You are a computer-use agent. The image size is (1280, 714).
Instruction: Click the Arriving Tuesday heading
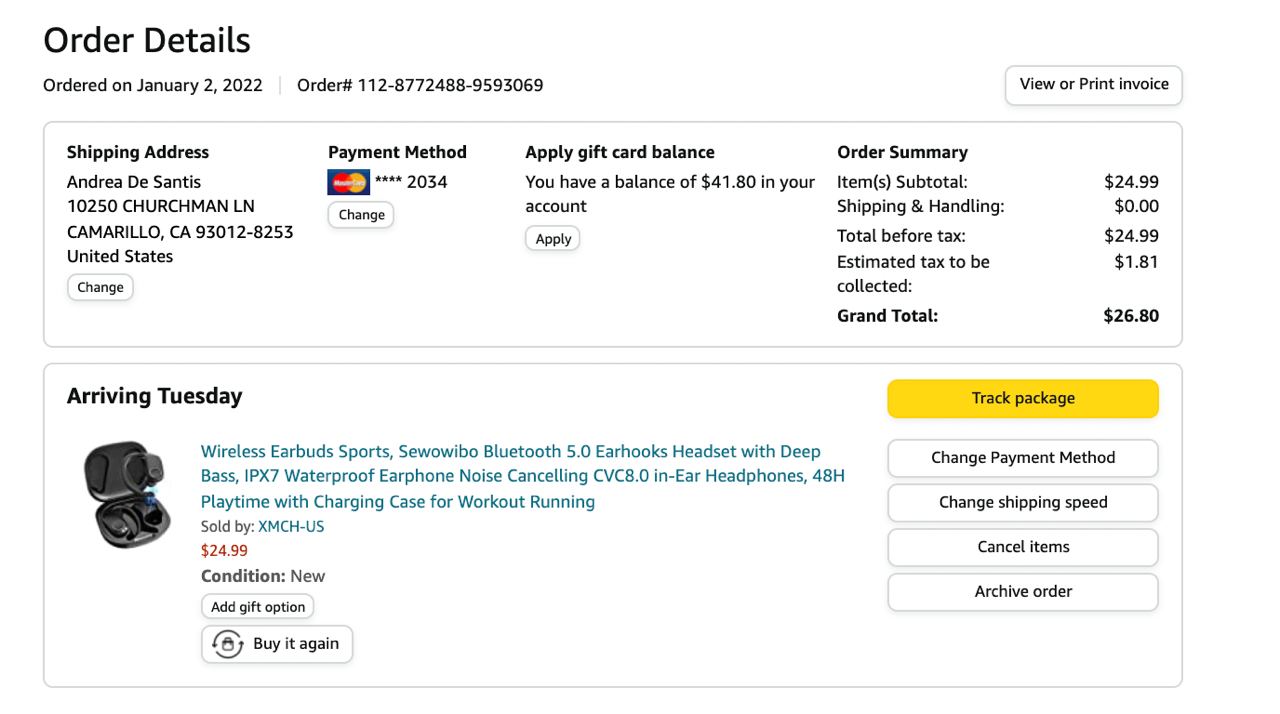(155, 396)
